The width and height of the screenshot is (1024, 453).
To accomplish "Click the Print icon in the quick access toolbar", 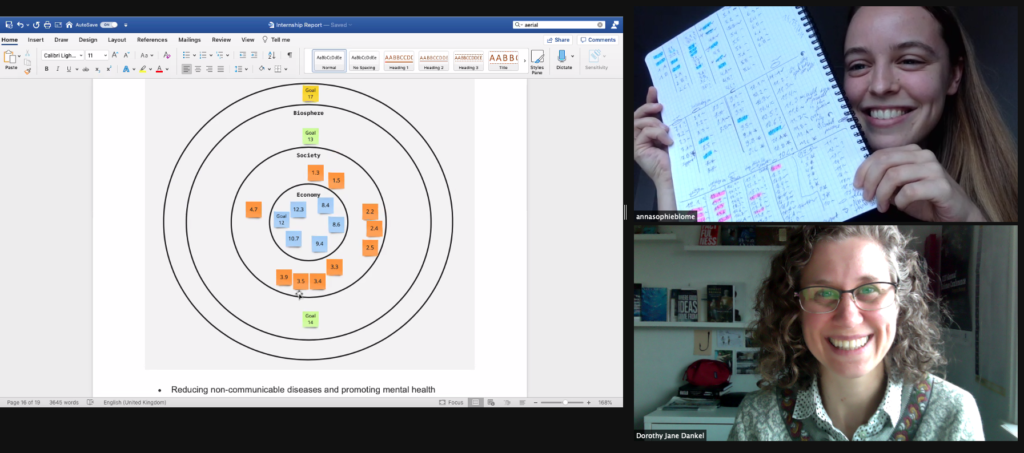I will click(x=47, y=25).
